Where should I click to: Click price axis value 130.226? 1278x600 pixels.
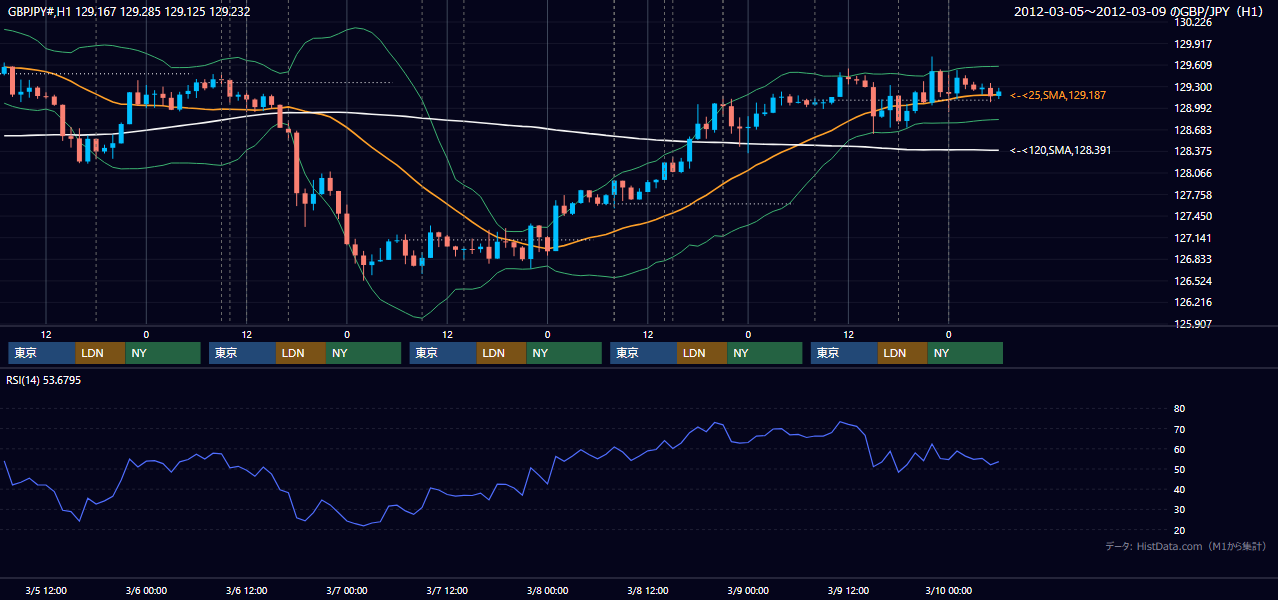(x=1192, y=22)
